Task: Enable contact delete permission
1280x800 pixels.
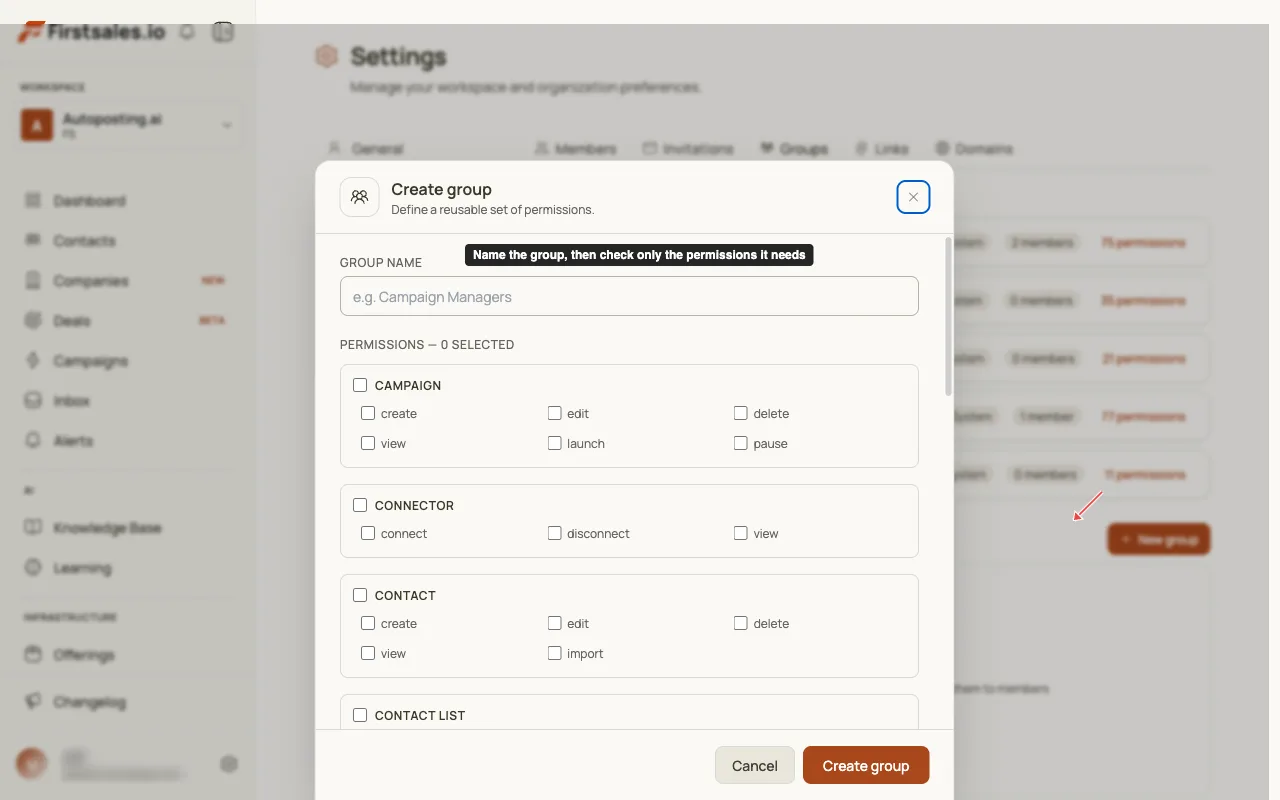Action: tap(740, 623)
